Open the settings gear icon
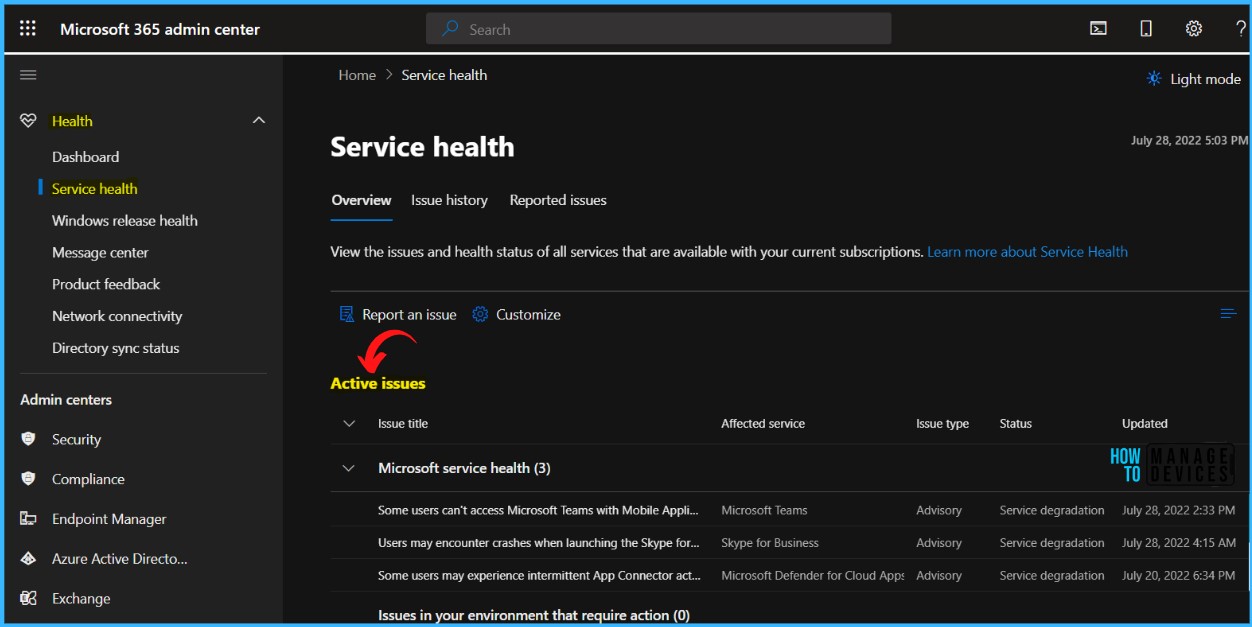The width and height of the screenshot is (1252, 627). [x=1194, y=29]
